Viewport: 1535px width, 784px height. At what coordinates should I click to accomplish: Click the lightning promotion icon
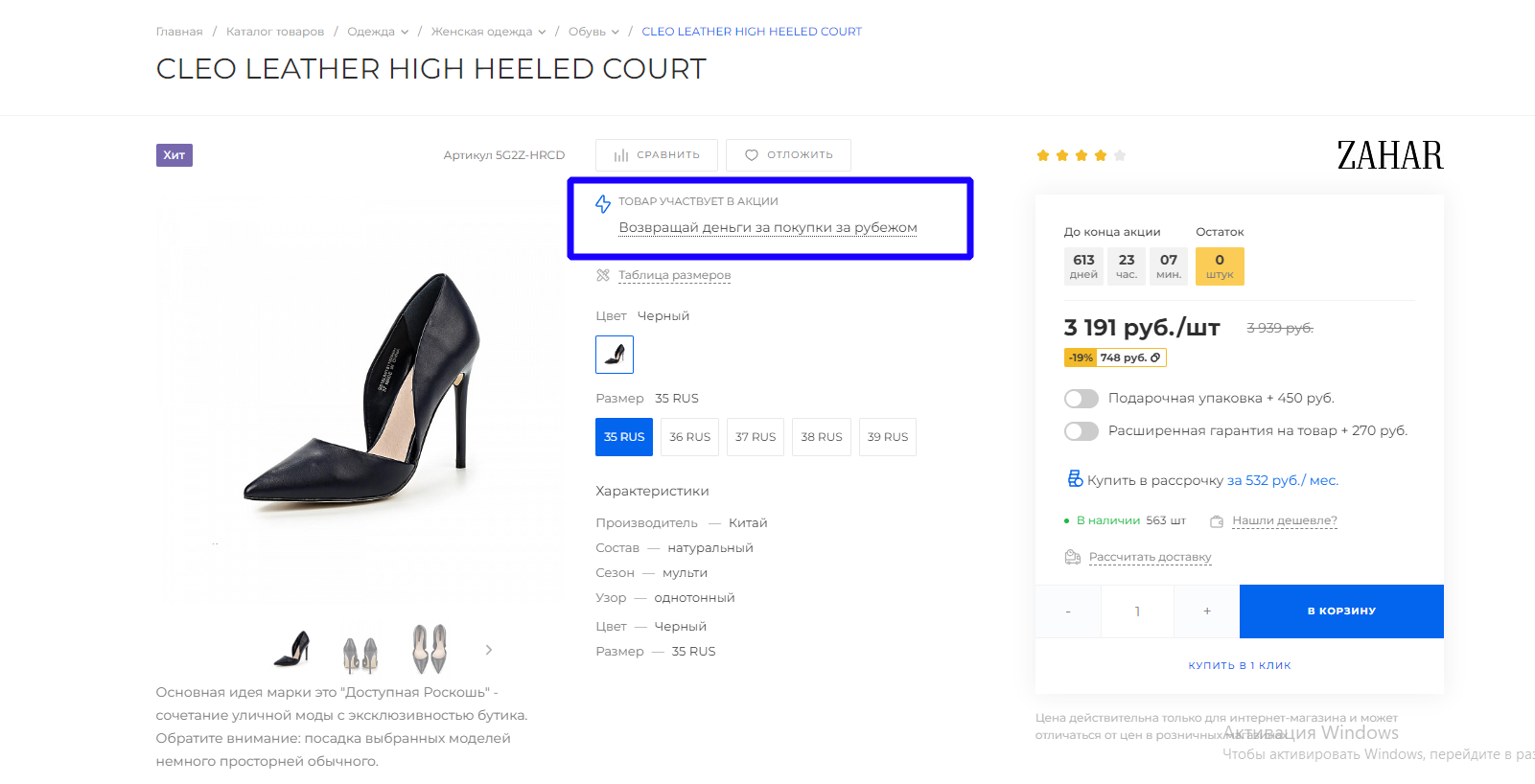tap(603, 203)
